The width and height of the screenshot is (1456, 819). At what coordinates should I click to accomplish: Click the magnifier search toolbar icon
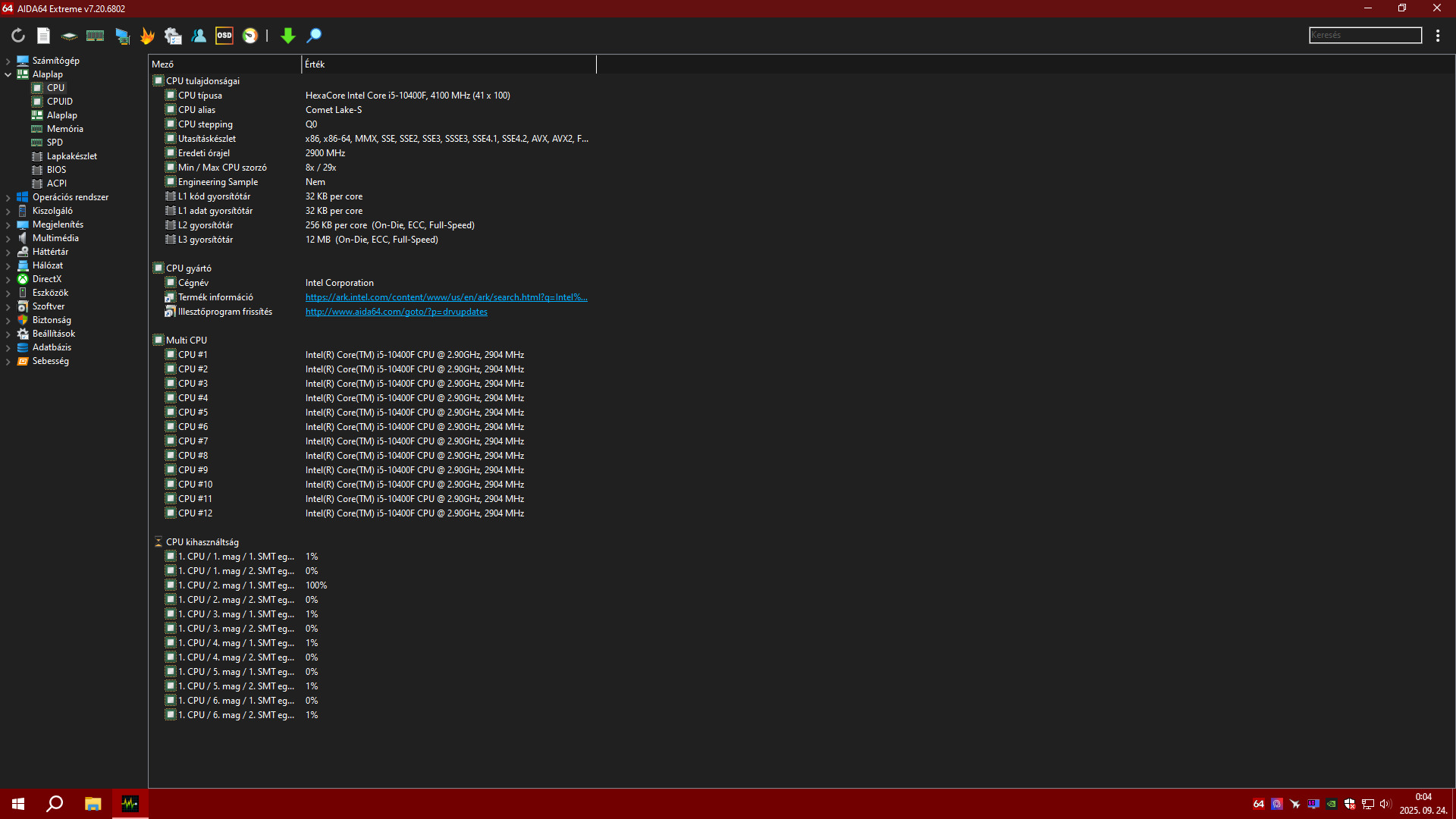314,36
